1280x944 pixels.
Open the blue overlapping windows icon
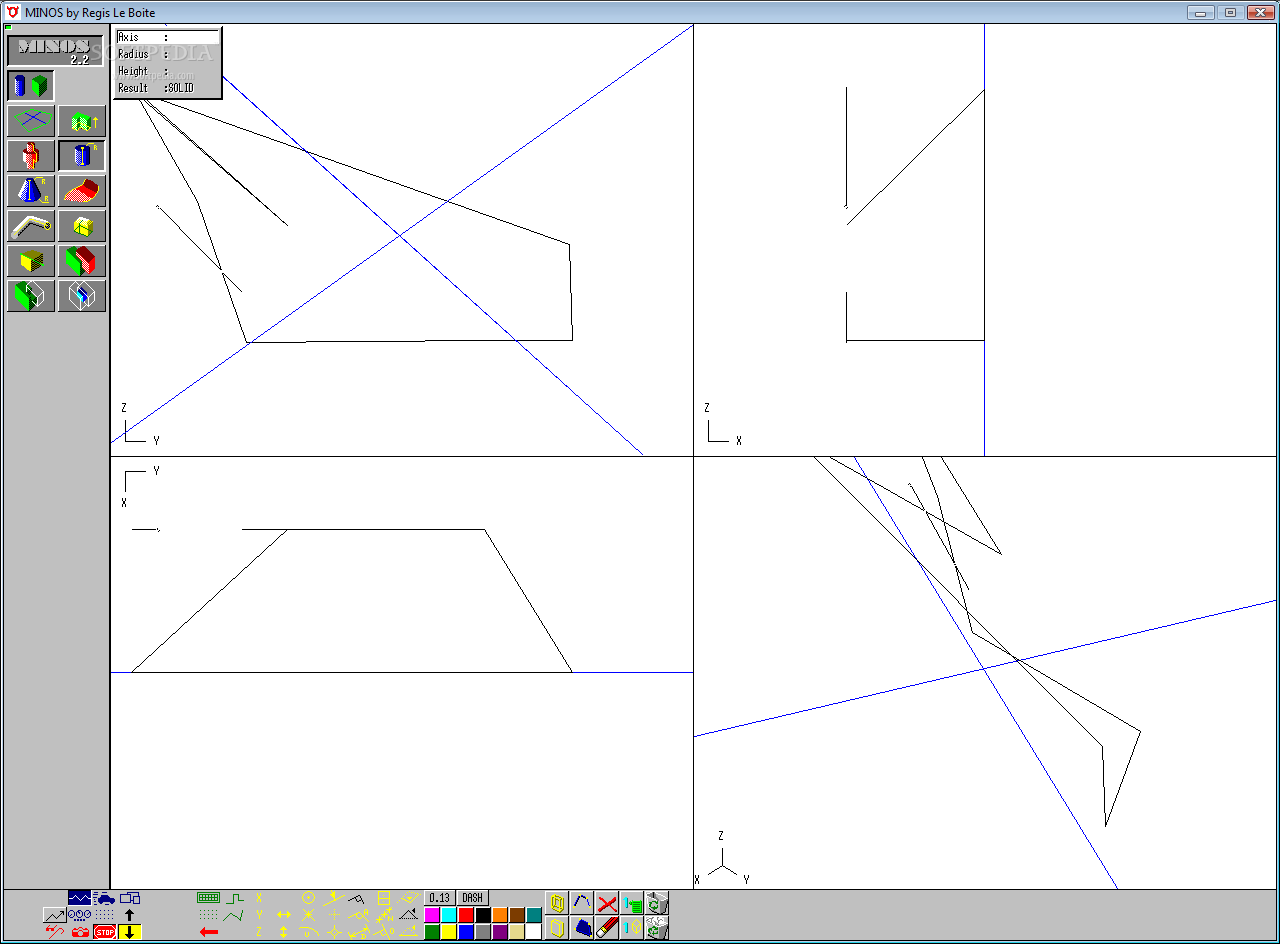pyautogui.click(x=130, y=898)
